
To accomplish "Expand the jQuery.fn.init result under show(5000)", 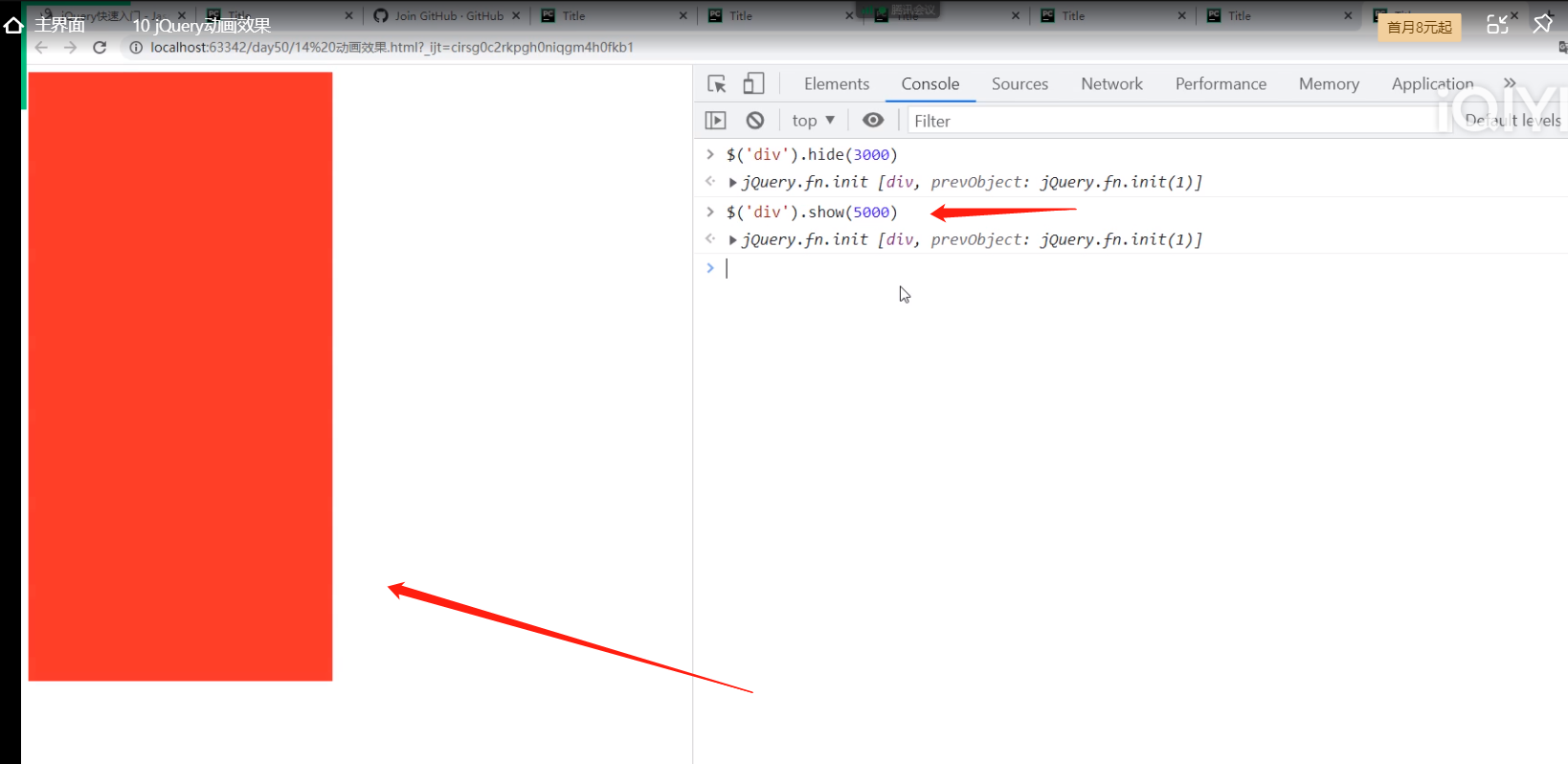I will point(732,240).
